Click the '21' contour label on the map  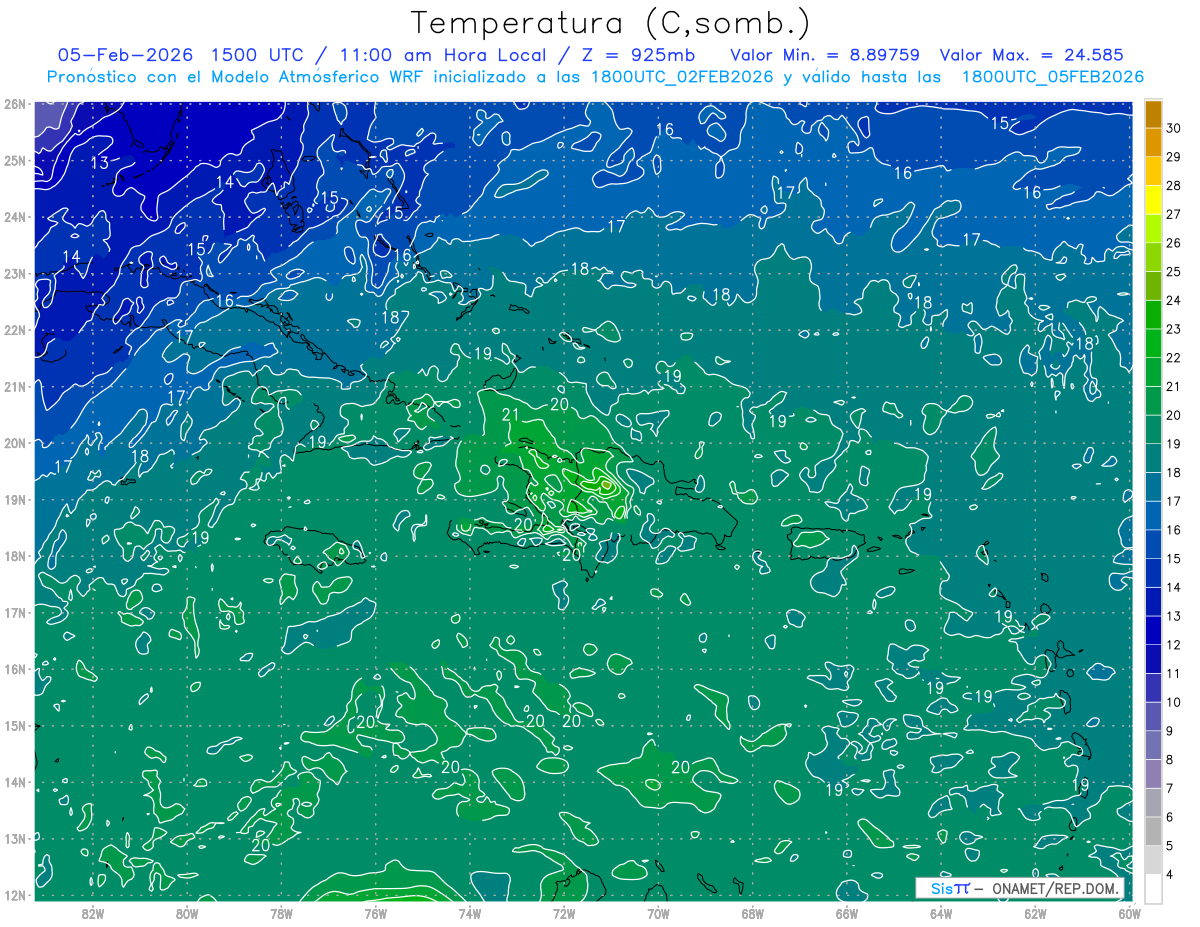pos(510,415)
